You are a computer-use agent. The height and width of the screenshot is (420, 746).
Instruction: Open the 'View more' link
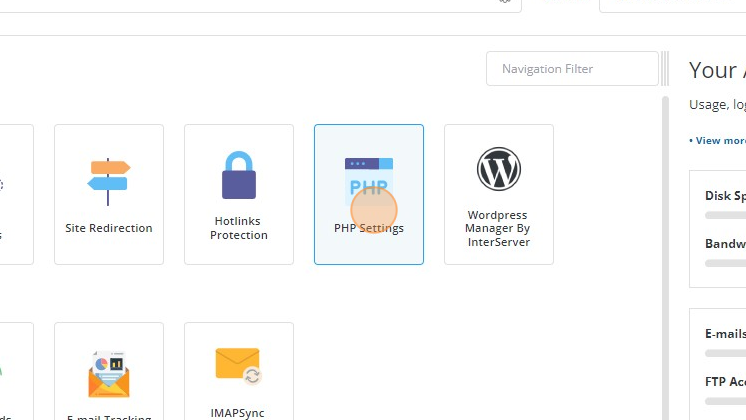pyautogui.click(x=717, y=141)
